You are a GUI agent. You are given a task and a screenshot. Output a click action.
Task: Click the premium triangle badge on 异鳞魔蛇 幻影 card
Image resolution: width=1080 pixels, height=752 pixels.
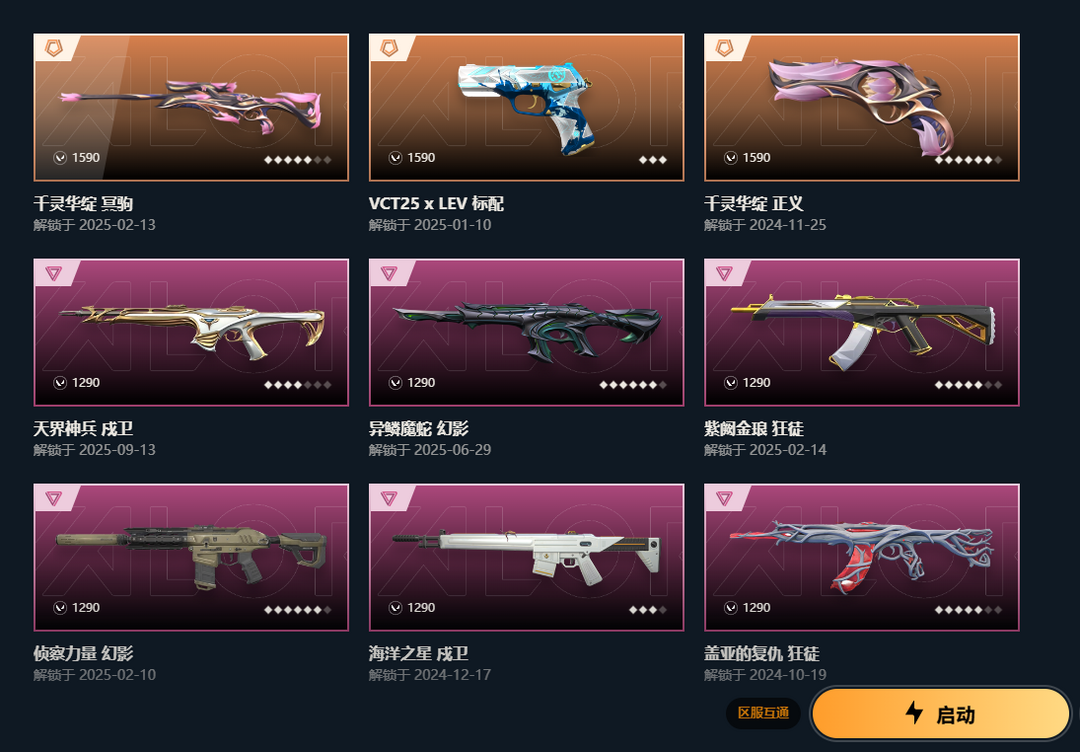(389, 273)
